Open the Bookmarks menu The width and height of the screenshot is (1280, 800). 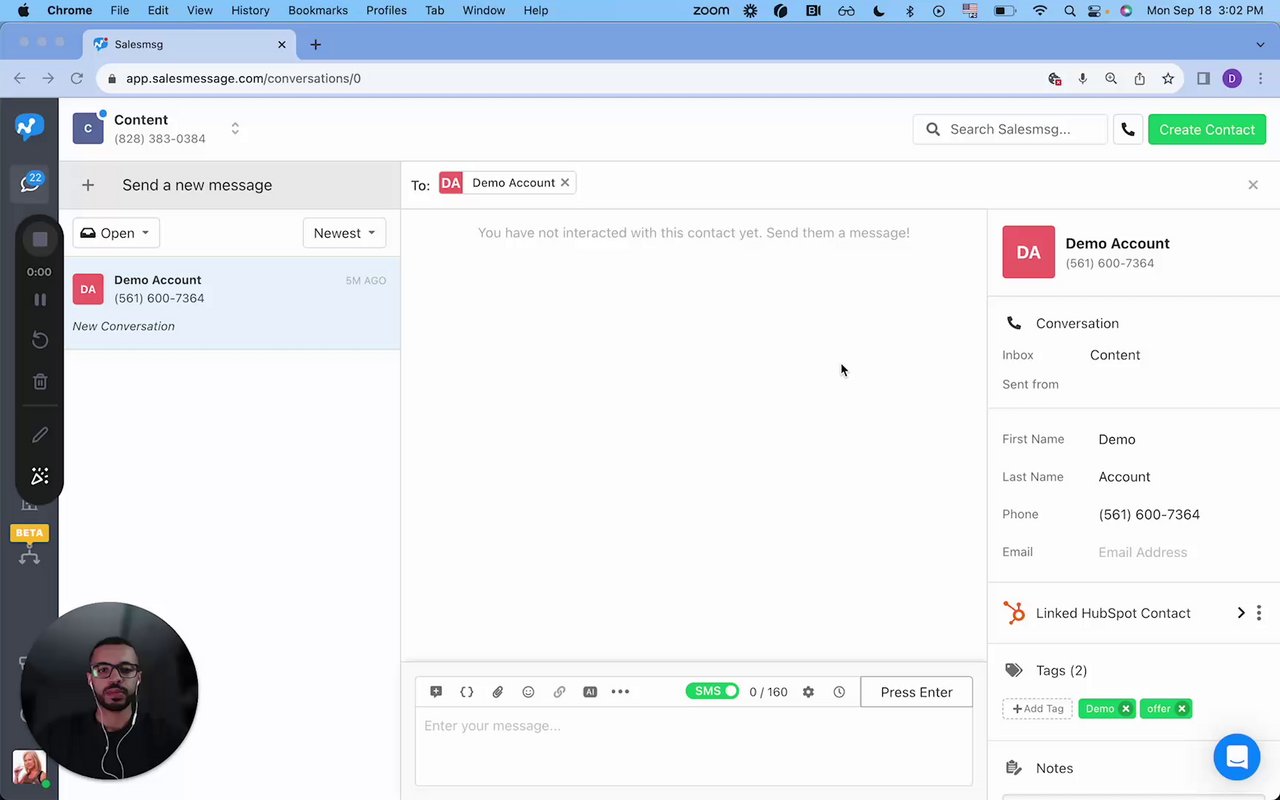pos(318,10)
